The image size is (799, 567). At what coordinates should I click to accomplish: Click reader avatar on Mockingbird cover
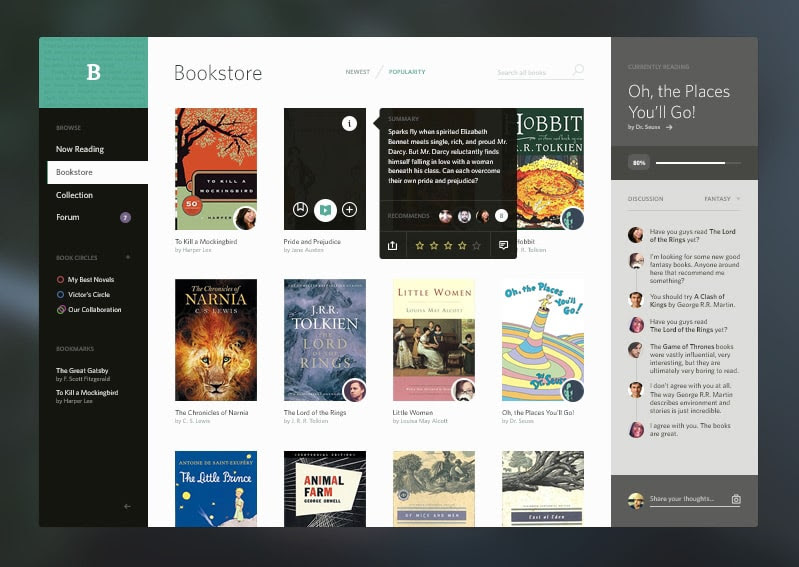point(245,218)
